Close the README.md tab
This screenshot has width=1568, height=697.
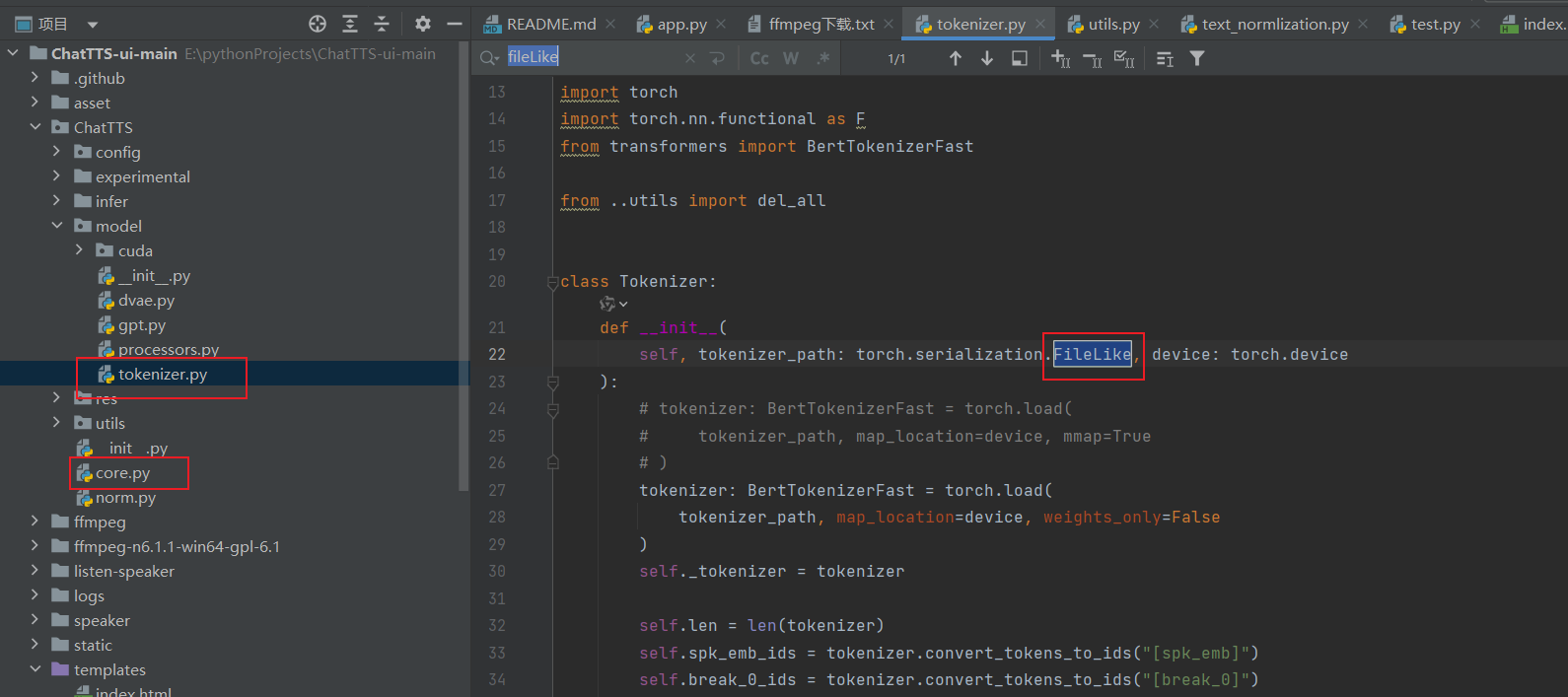tap(610, 24)
